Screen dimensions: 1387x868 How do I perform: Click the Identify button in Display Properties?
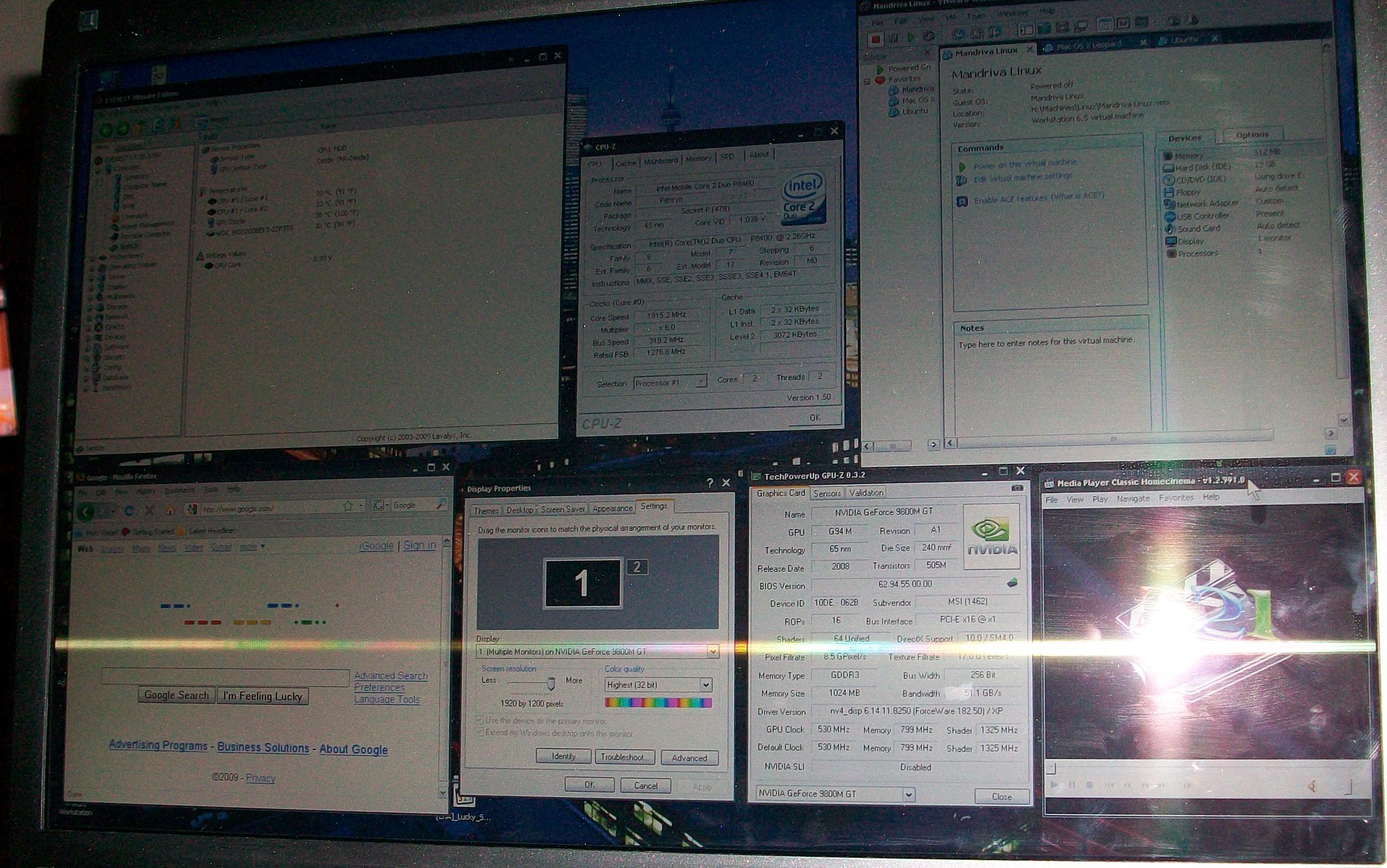tap(563, 757)
